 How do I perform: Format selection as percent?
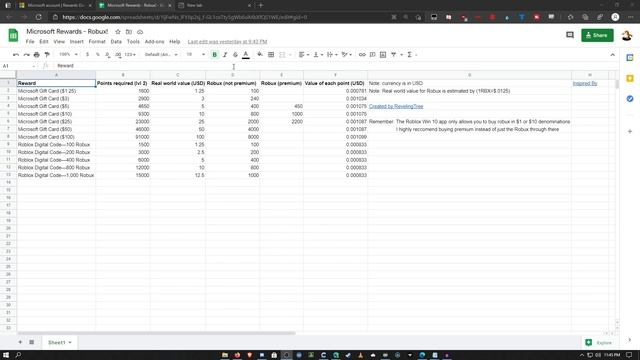[98, 55]
